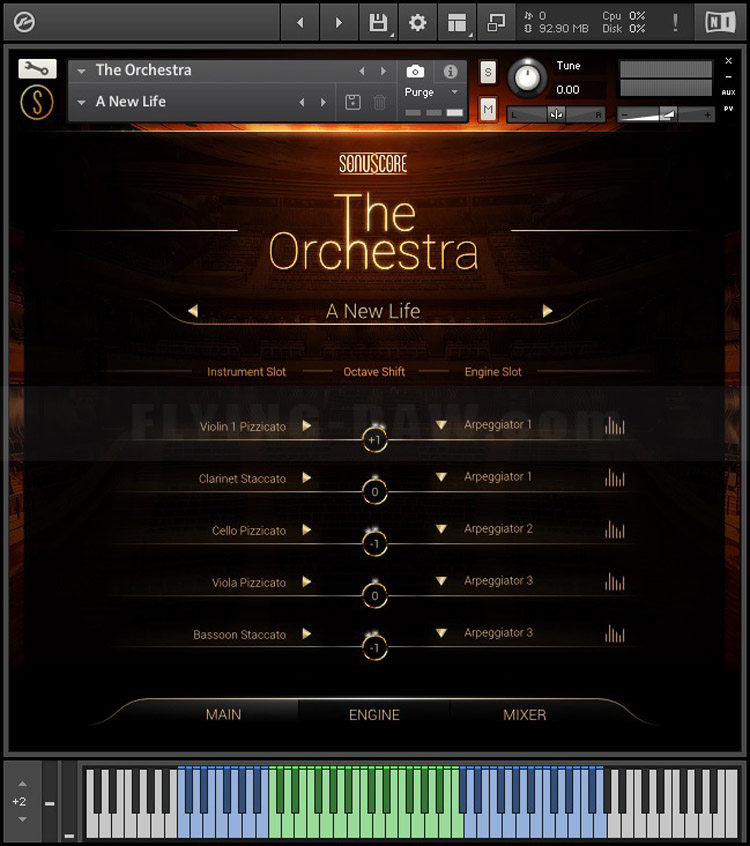Show the instrument info icon
Image resolution: width=750 pixels, height=846 pixels.
click(451, 71)
